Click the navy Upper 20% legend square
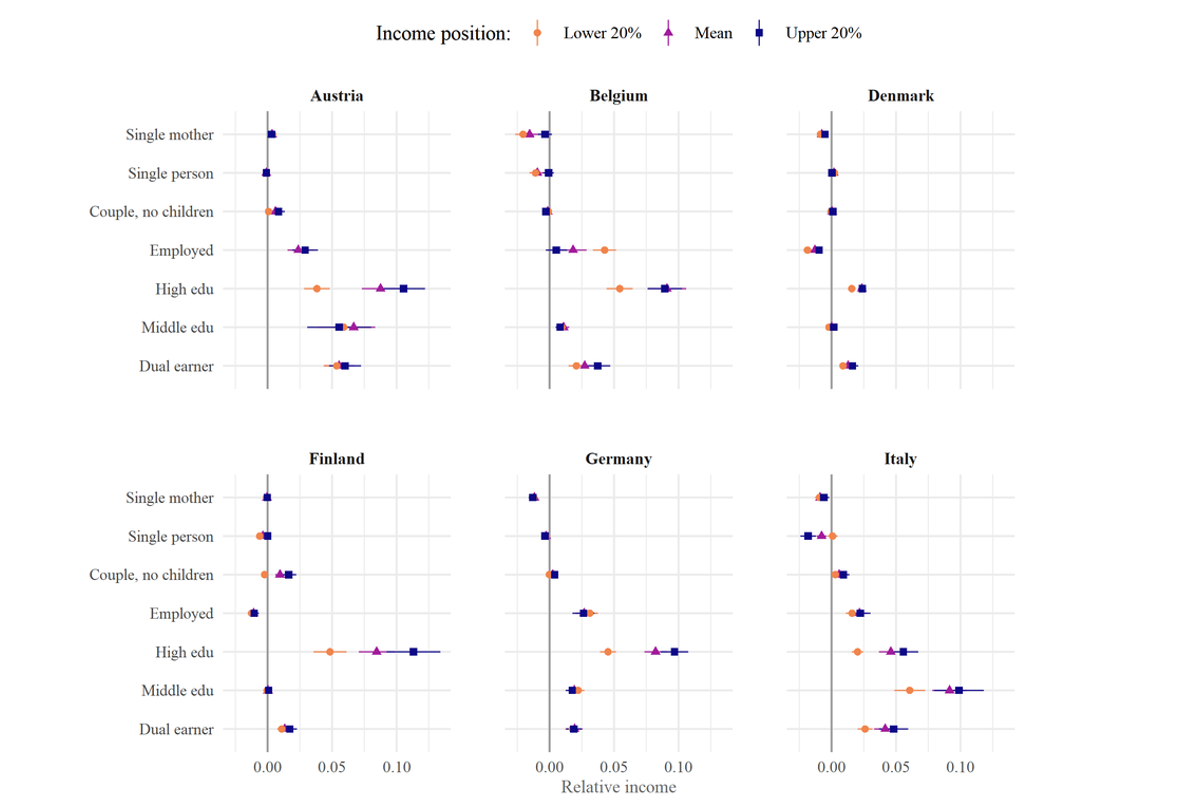The width and height of the screenshot is (1187, 805). pyautogui.click(x=760, y=33)
